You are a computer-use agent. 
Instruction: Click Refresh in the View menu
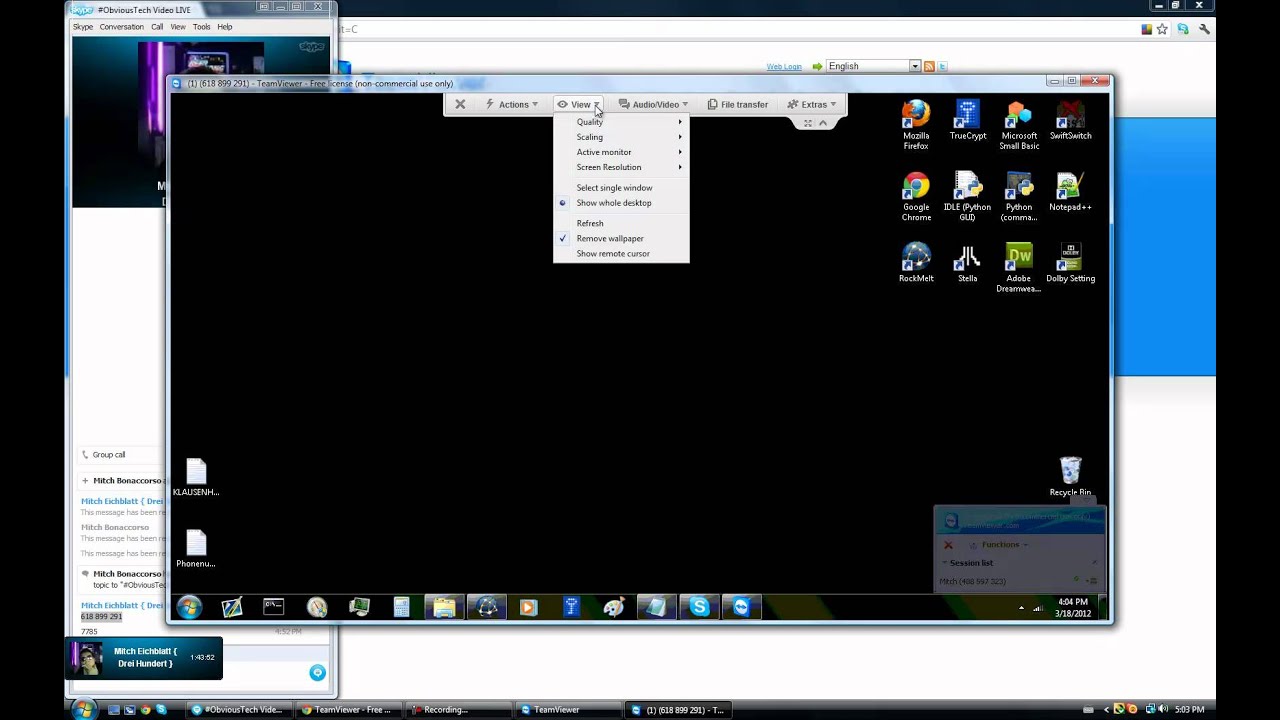(x=590, y=223)
